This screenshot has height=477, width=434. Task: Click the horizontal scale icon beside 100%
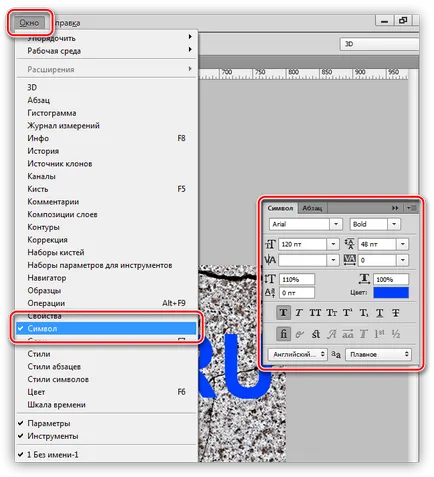point(364,279)
